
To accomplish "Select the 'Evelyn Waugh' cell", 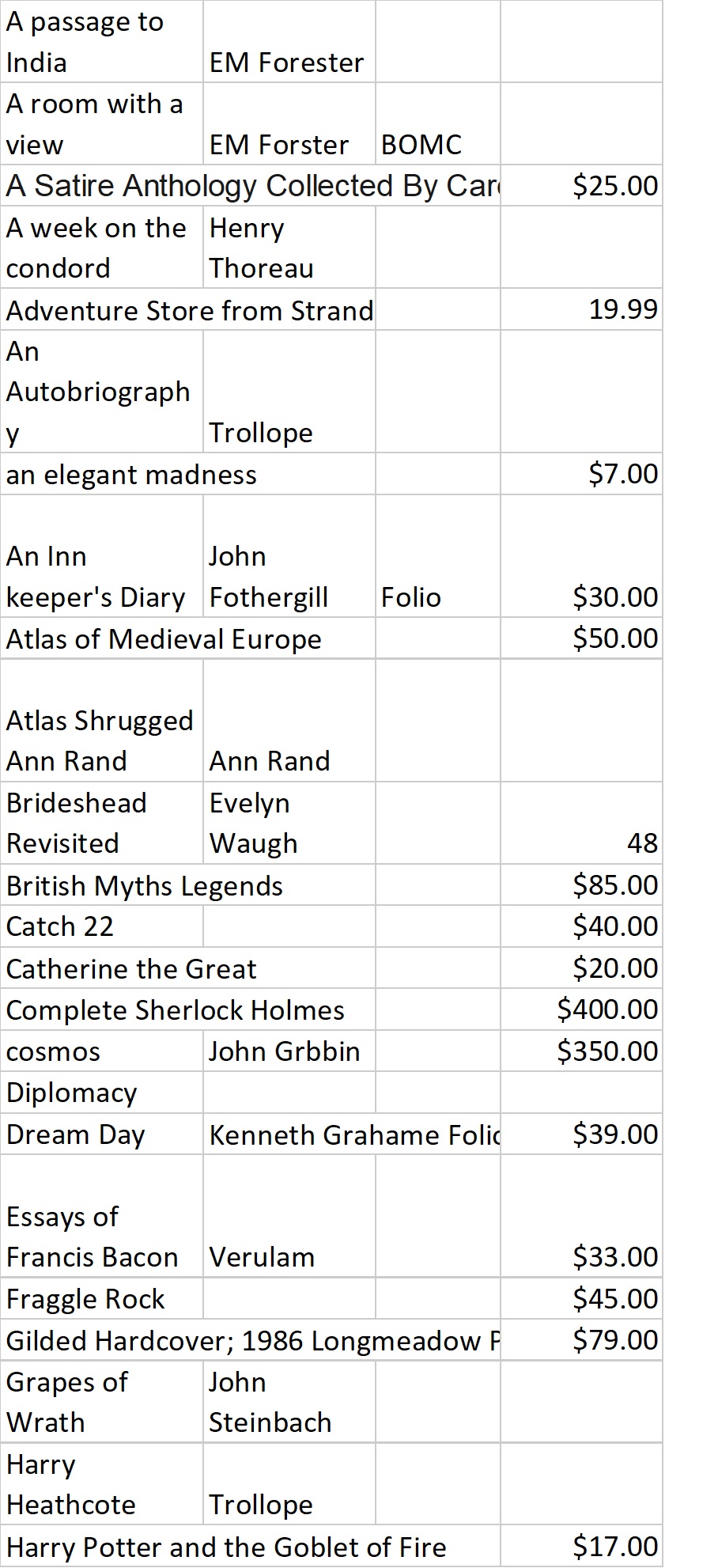I will coord(288,824).
